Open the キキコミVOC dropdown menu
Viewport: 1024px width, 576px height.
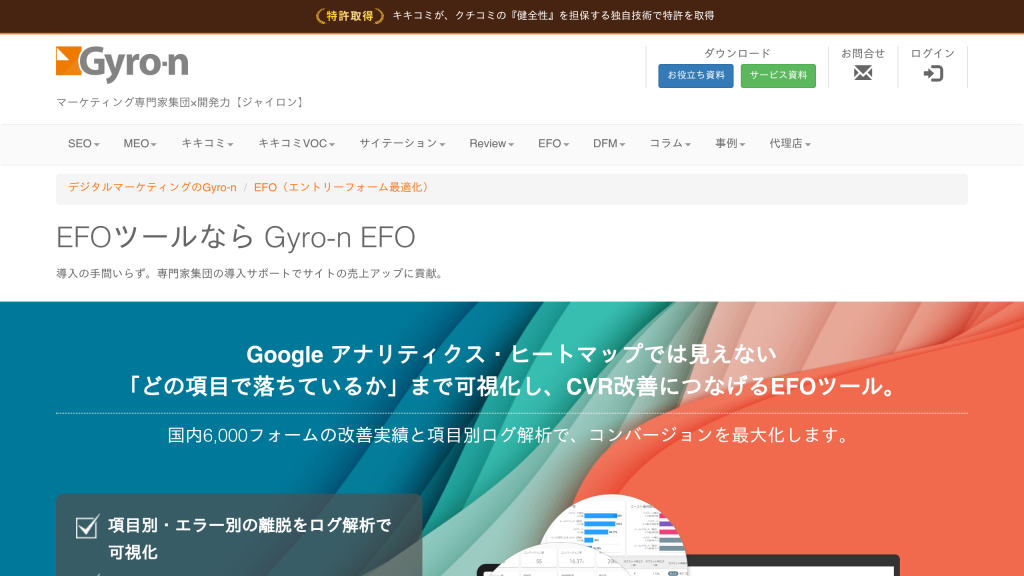tap(296, 144)
